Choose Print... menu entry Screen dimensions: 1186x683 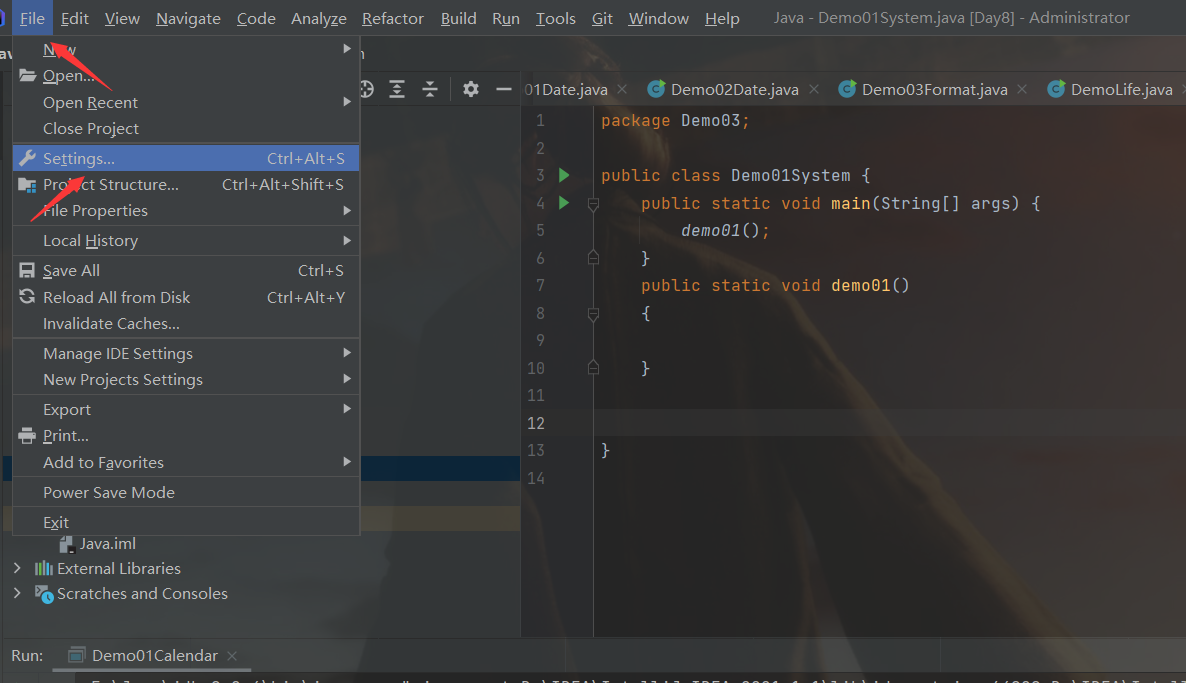pos(186,436)
